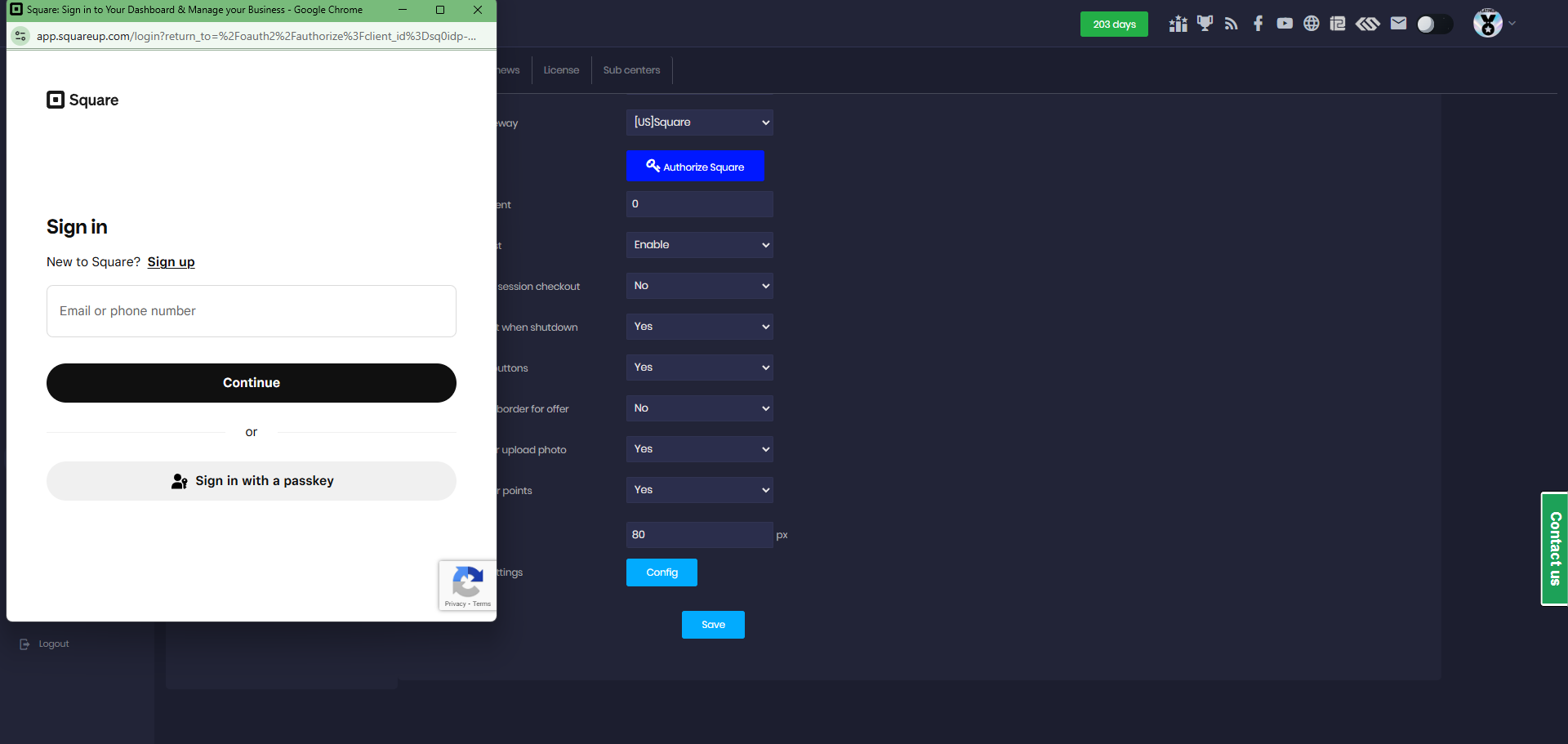The width and height of the screenshot is (1568, 744).
Task: Switch to the Sub centers tab
Action: pos(631,70)
